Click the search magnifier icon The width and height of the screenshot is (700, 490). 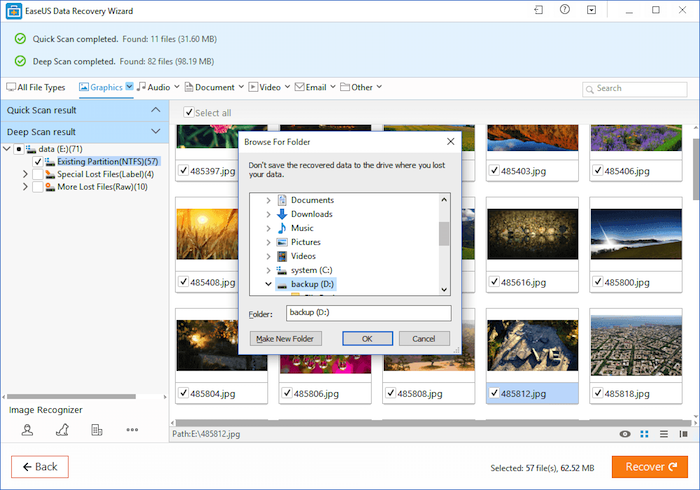click(589, 89)
